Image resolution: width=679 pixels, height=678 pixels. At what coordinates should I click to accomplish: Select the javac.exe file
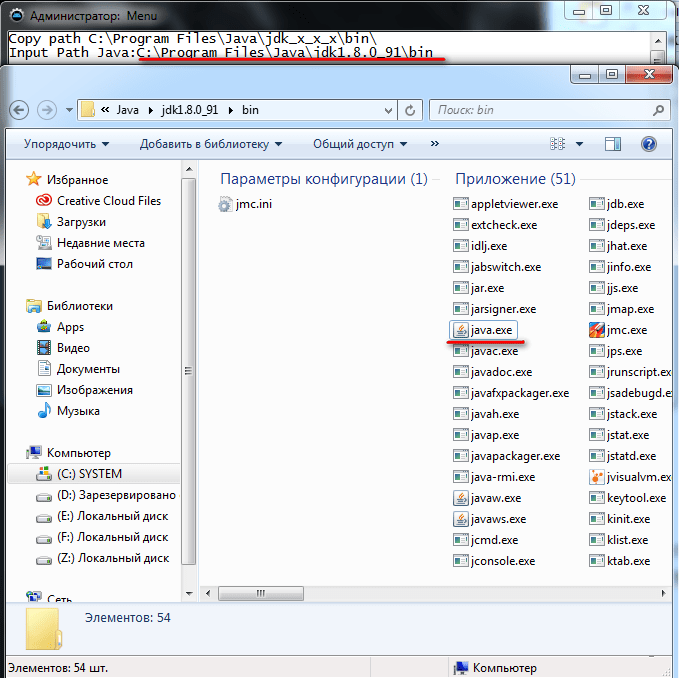point(485,351)
